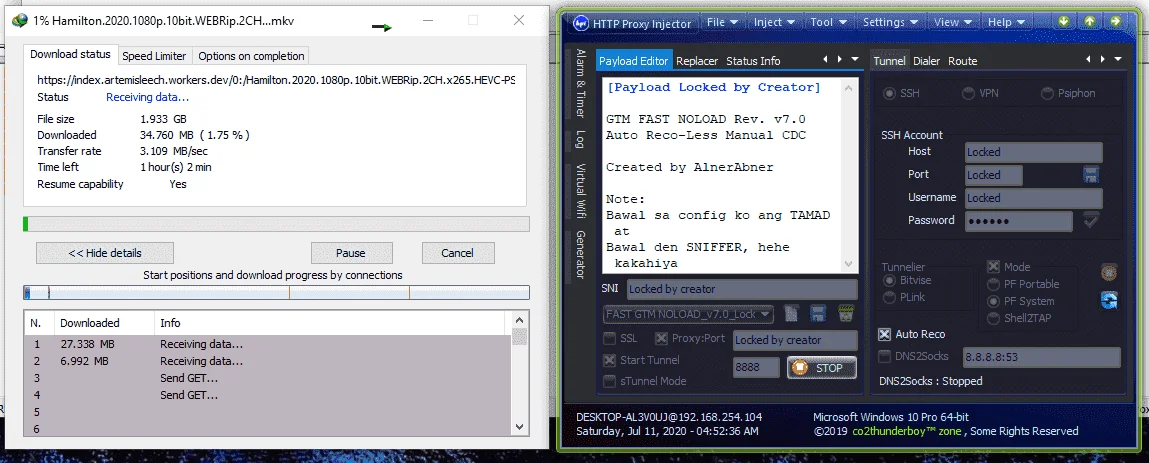Click the green up-arrow icon in title bar
Image resolution: width=1149 pixels, height=463 pixels.
(x=1090, y=22)
